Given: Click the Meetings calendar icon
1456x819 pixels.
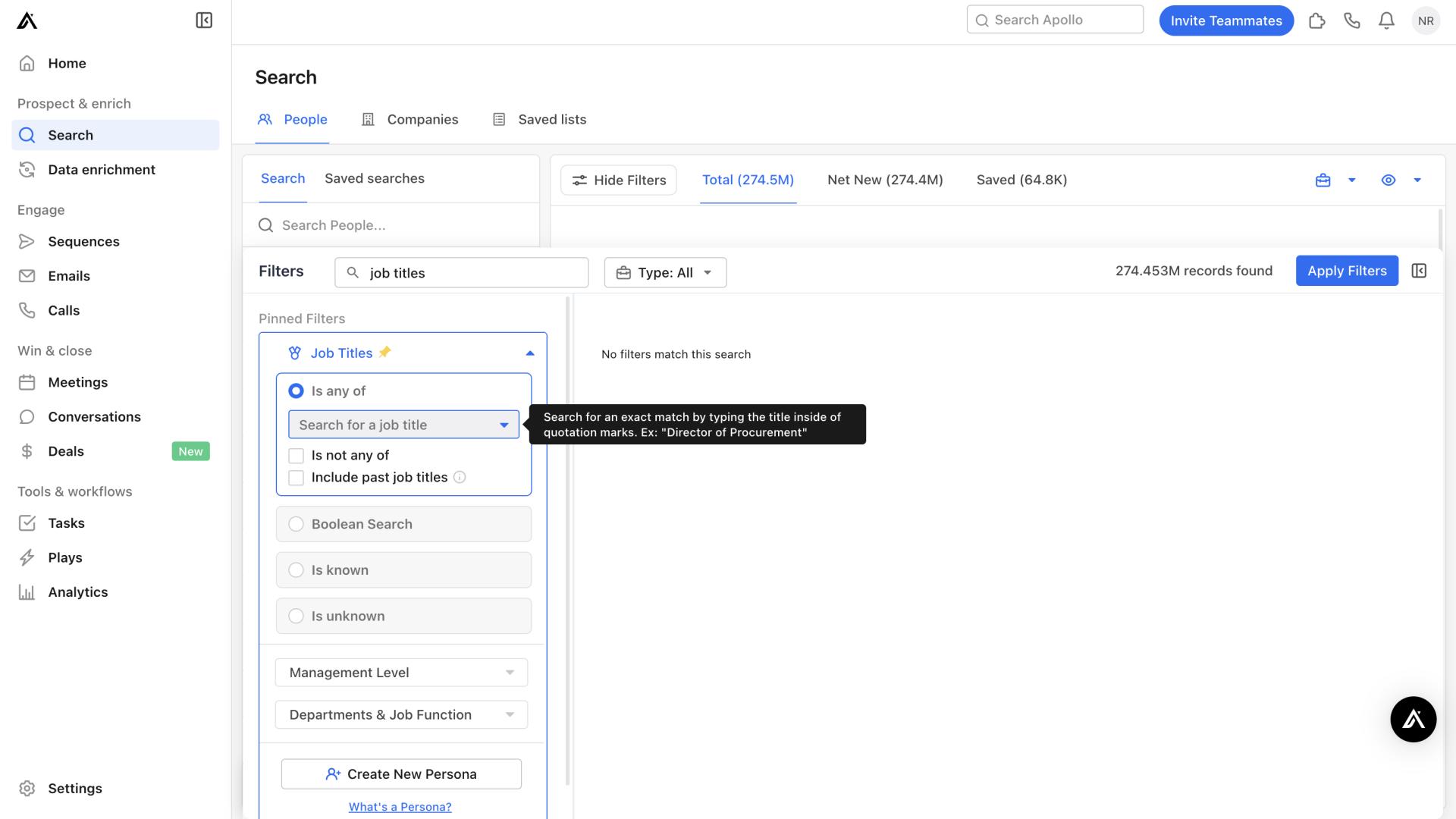Looking at the screenshot, I should pyautogui.click(x=27, y=383).
